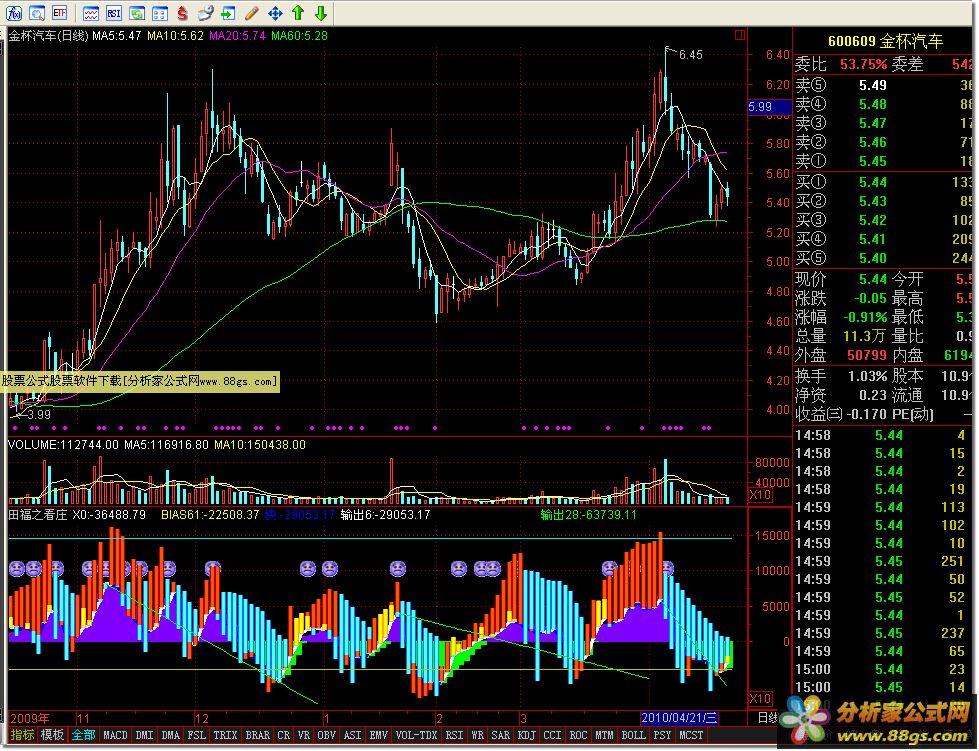The image size is (979, 751).
Task: Click the RSI indicator toolbar icon
Action: point(114,12)
